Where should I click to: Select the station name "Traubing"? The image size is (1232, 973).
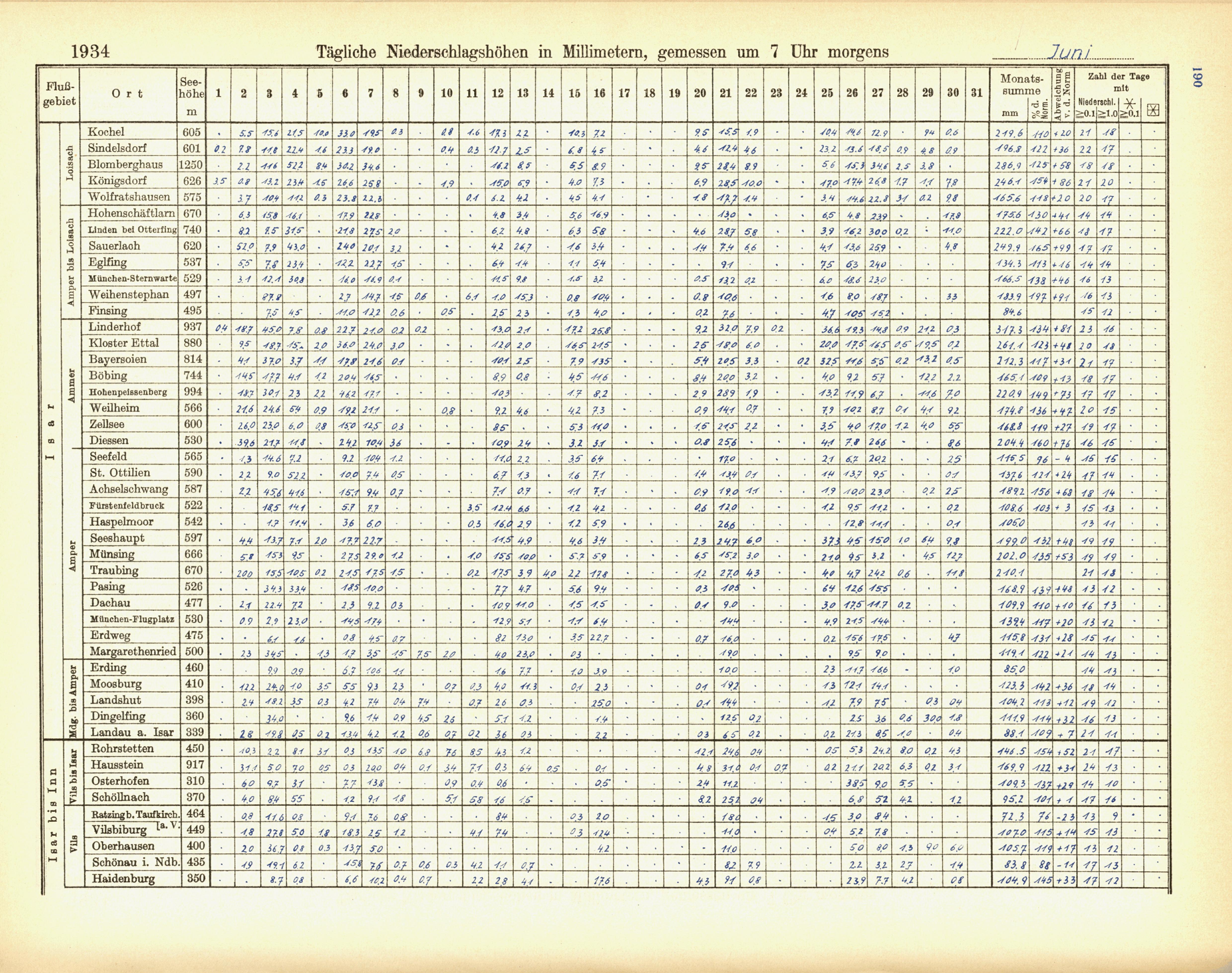(114, 571)
